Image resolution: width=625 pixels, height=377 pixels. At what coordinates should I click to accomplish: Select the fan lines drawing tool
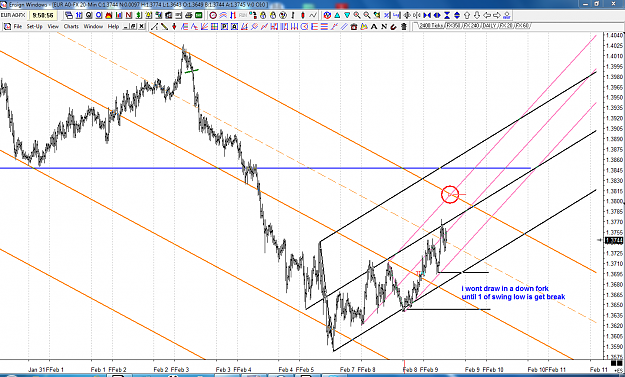pyautogui.click(x=204, y=26)
